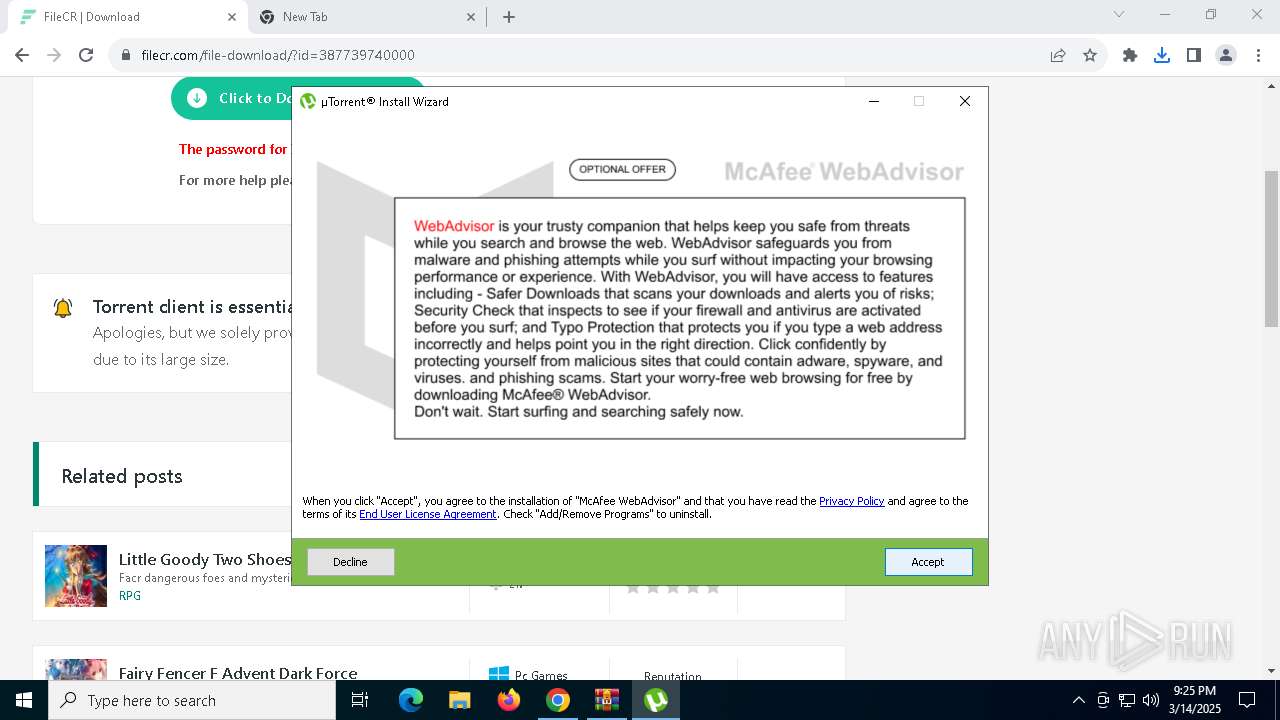Close the µTorrent Install Wizard window
Image resolution: width=1280 pixels, height=720 pixels.
pos(964,101)
